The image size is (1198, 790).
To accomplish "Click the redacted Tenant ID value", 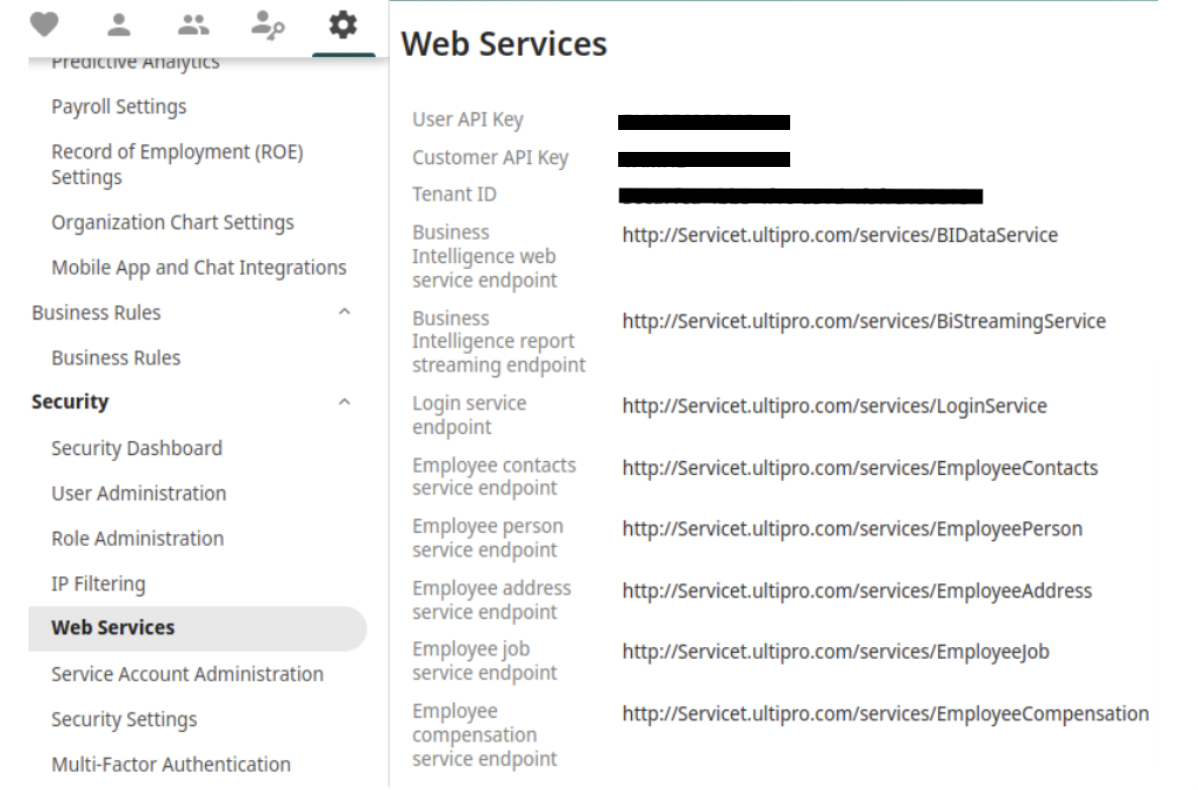I will point(801,196).
